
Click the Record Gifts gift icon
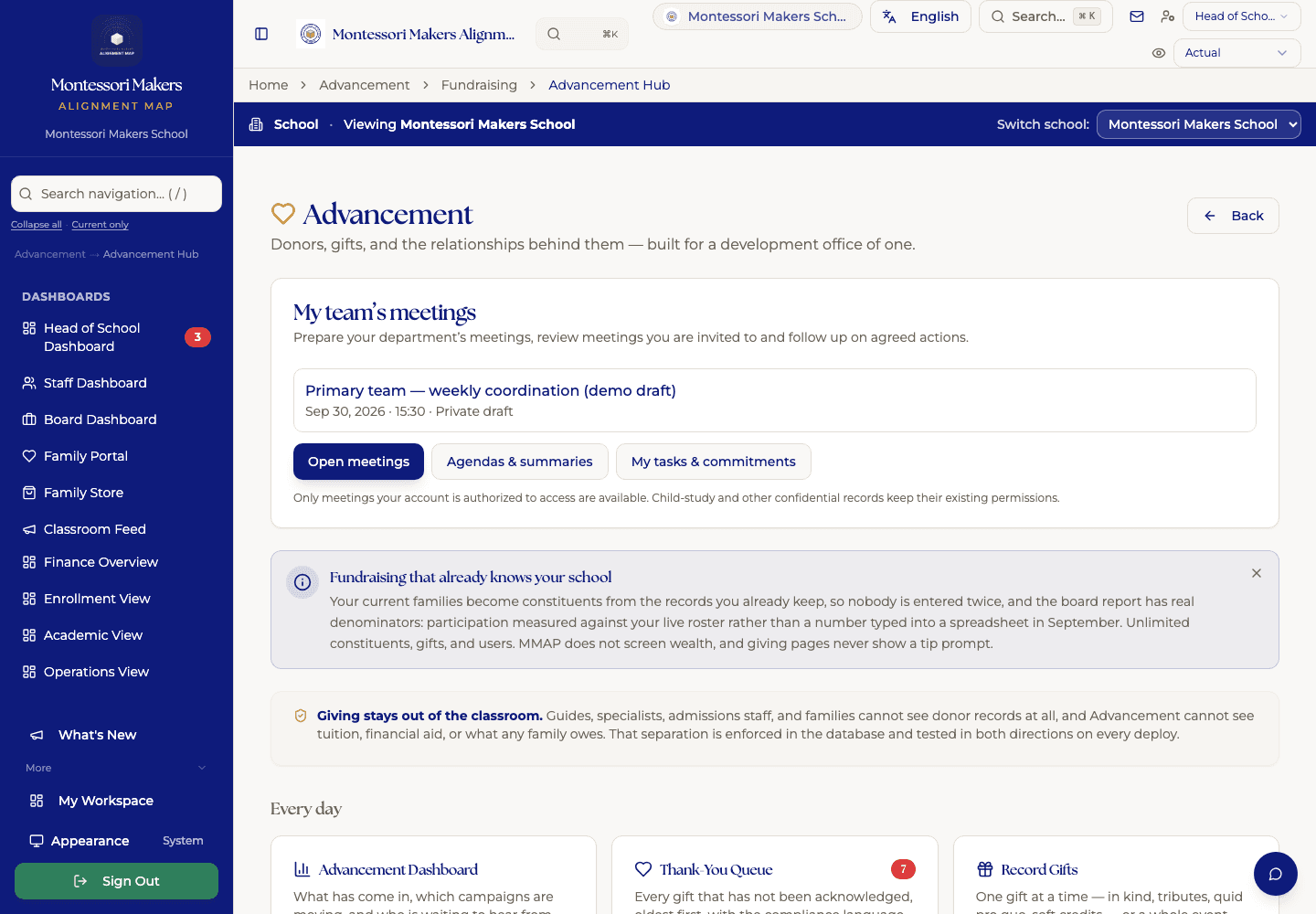(985, 869)
